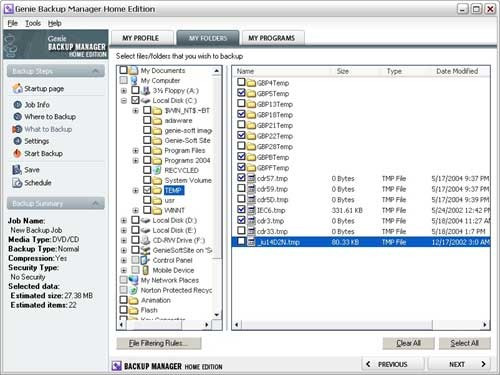Click the Clear All button
This screenshot has height=375, width=500.
tap(408, 343)
